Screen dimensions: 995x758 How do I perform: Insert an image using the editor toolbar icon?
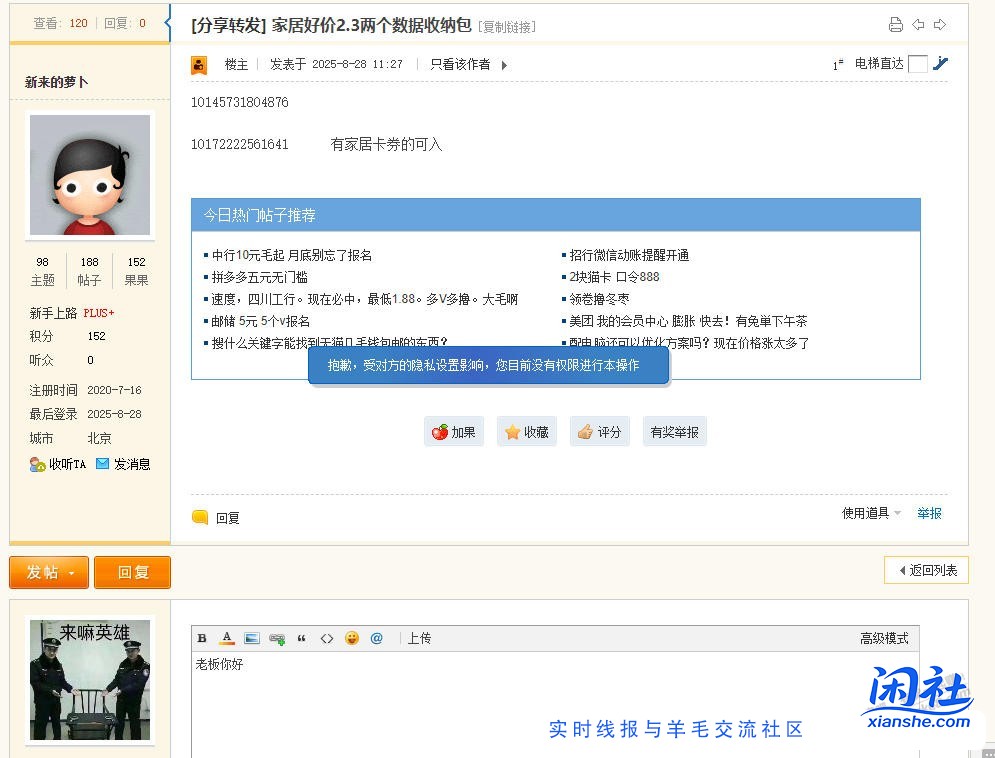coord(252,637)
